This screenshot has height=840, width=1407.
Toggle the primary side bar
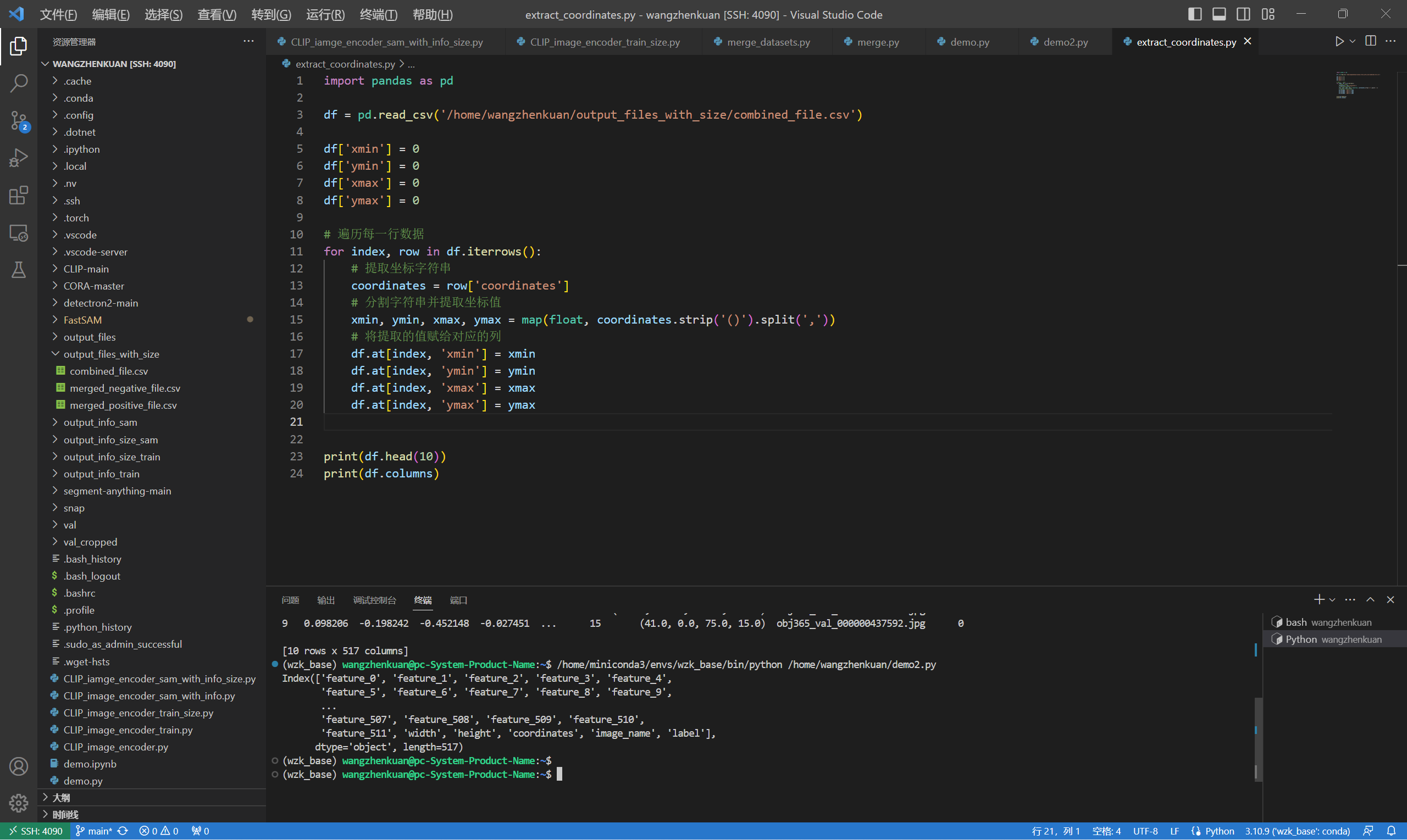pos(1195,14)
